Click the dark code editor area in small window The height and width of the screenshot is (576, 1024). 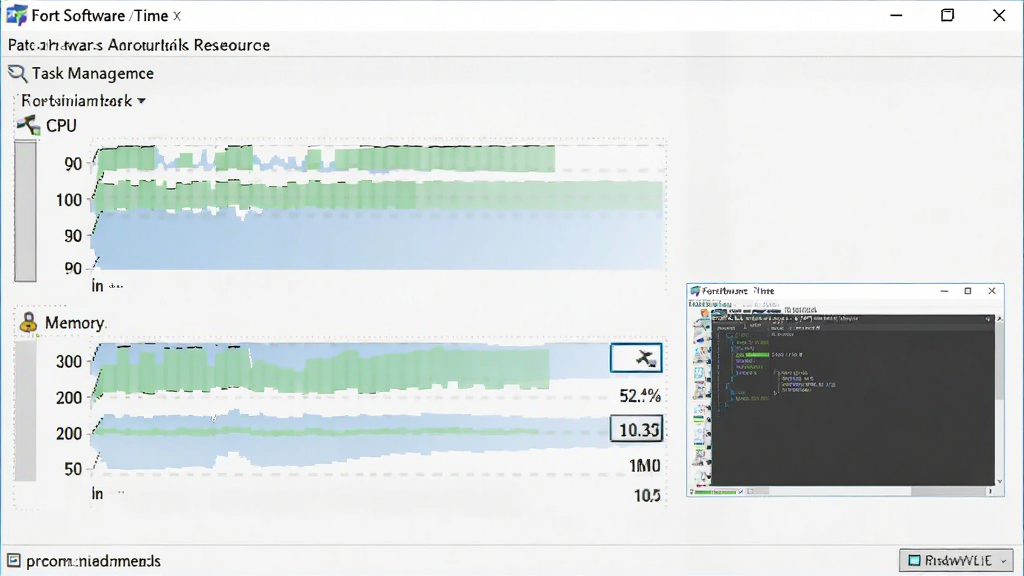point(852,400)
